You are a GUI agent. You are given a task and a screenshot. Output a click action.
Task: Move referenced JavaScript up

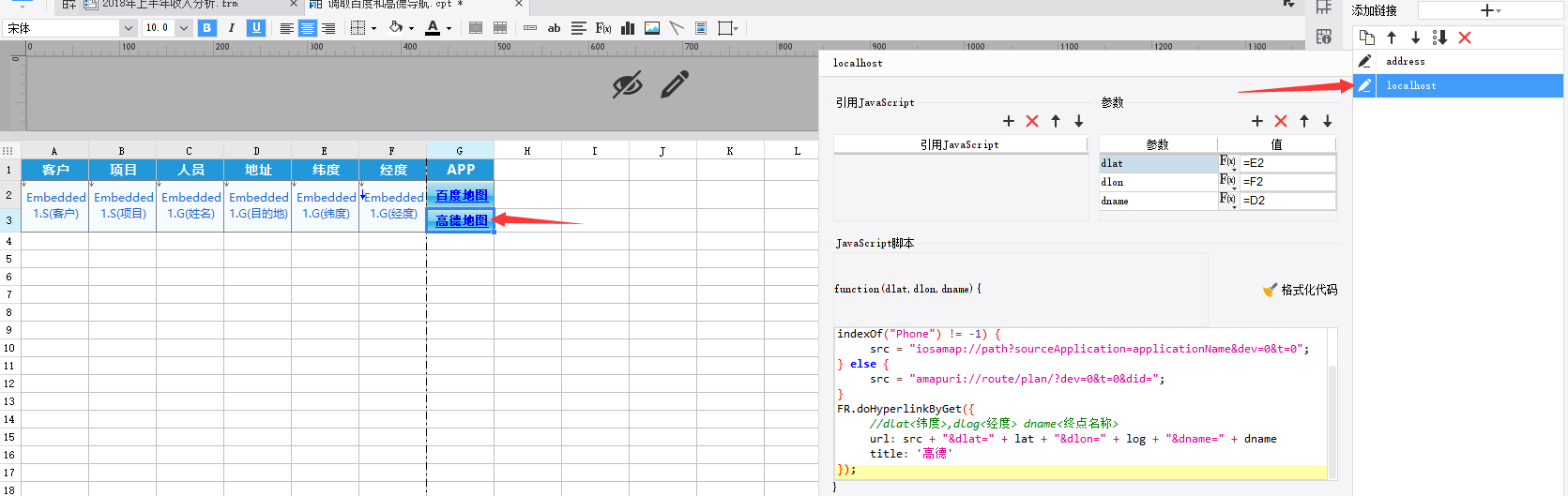pyautogui.click(x=1056, y=121)
